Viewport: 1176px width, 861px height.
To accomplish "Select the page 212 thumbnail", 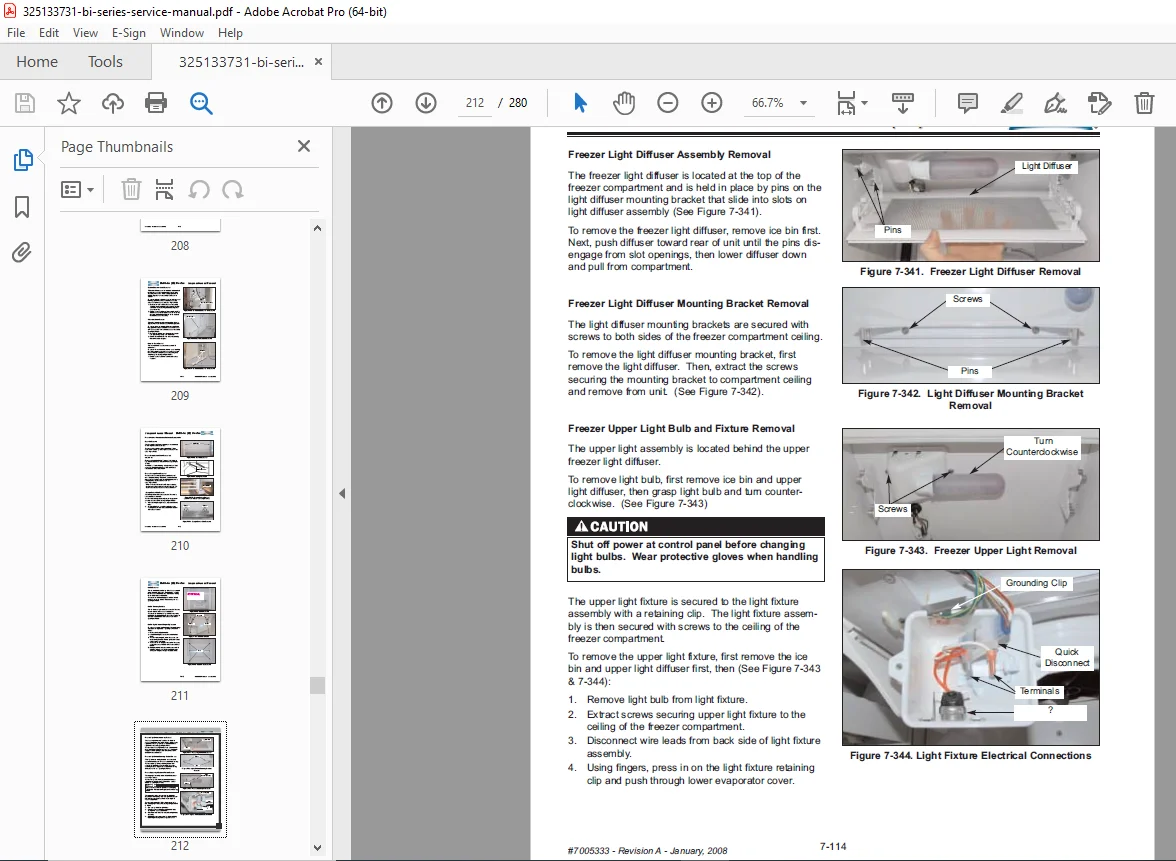I will 180,779.
